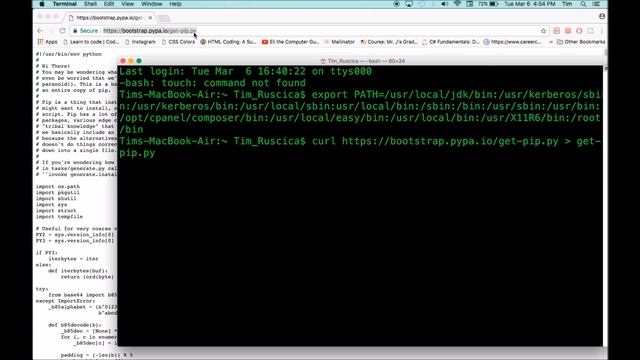
Task: Open the Shell menu
Action: [90, 4]
